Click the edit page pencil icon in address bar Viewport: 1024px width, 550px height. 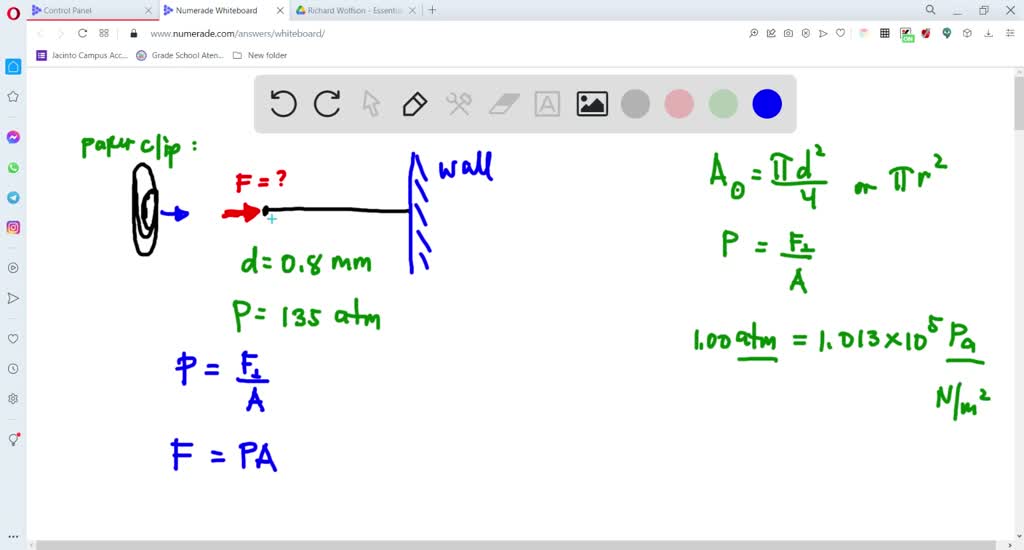tap(771, 33)
